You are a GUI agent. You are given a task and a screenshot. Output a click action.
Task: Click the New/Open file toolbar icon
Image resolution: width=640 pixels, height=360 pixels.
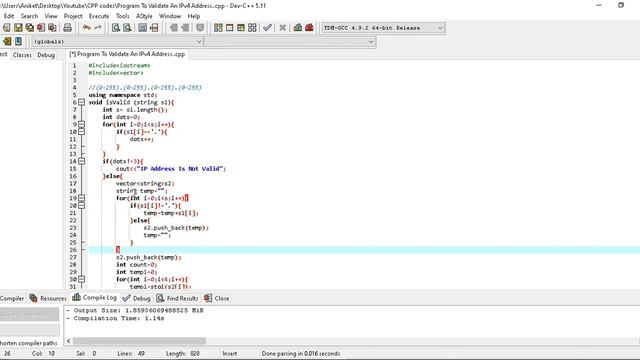(x=7, y=27)
